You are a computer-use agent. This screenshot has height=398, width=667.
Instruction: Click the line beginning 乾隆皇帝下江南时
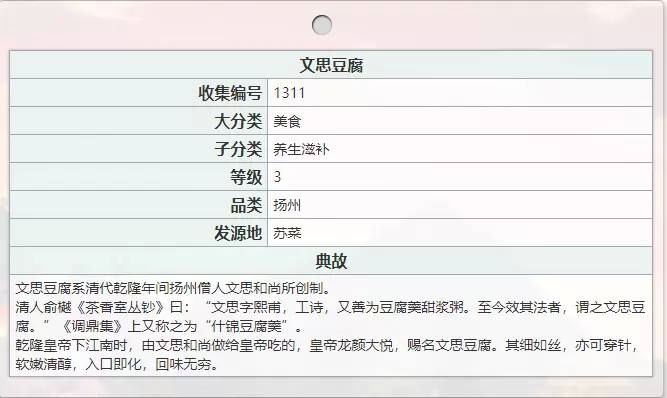coord(328,345)
